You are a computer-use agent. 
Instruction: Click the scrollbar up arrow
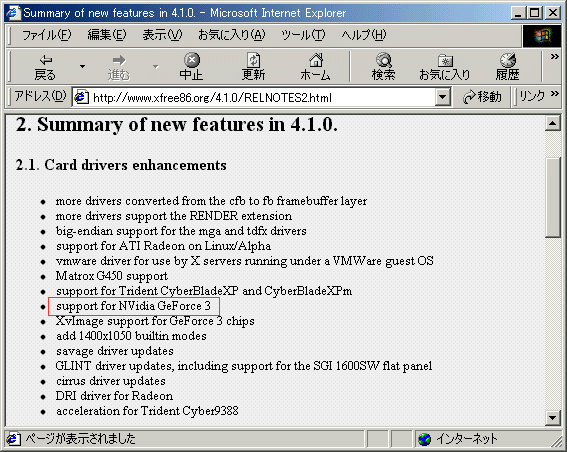click(553, 124)
